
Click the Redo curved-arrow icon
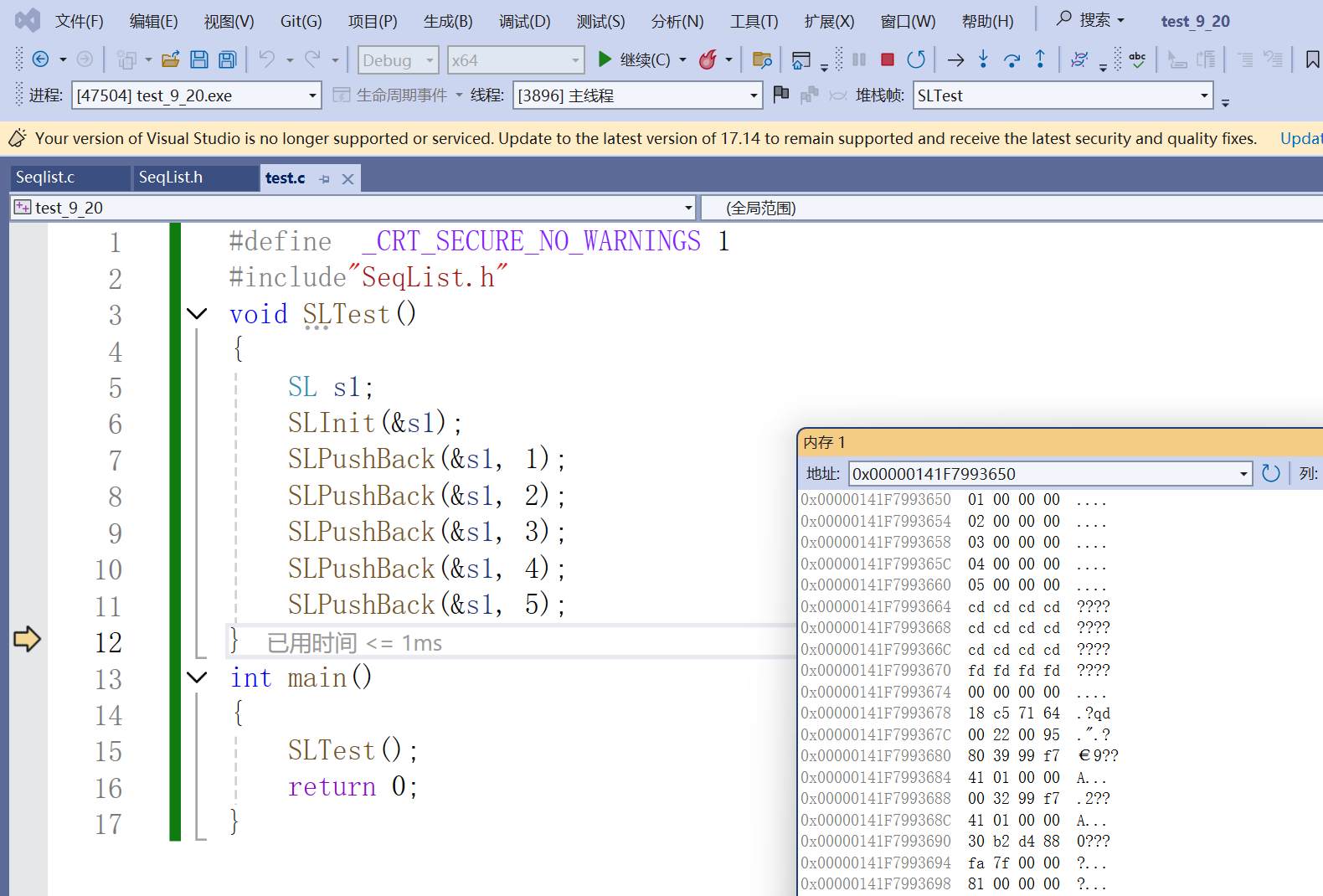(x=312, y=59)
